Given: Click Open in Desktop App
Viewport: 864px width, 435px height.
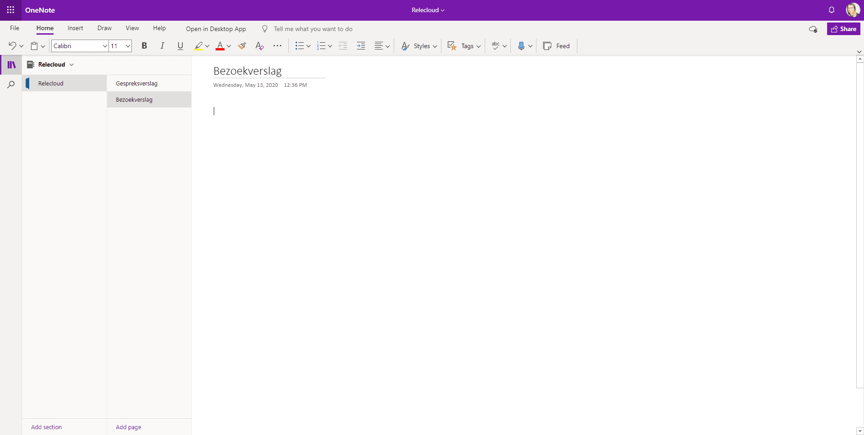Looking at the screenshot, I should pyautogui.click(x=216, y=29).
